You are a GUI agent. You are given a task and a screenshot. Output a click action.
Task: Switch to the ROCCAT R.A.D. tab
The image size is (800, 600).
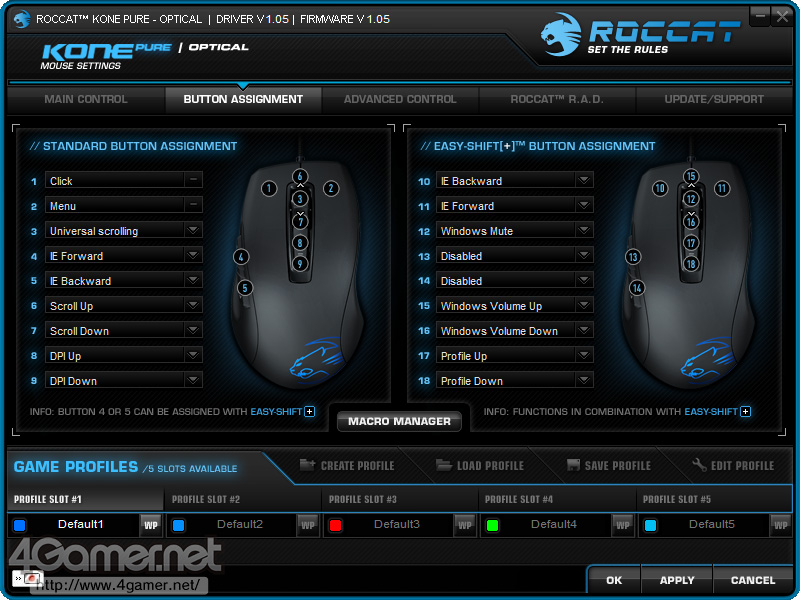[x=557, y=99]
